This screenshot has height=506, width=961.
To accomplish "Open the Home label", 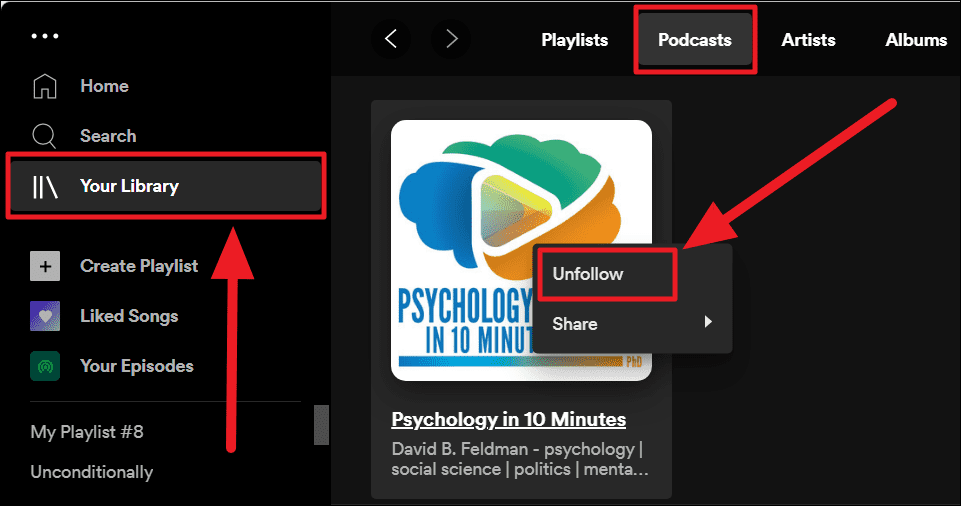I will [104, 86].
